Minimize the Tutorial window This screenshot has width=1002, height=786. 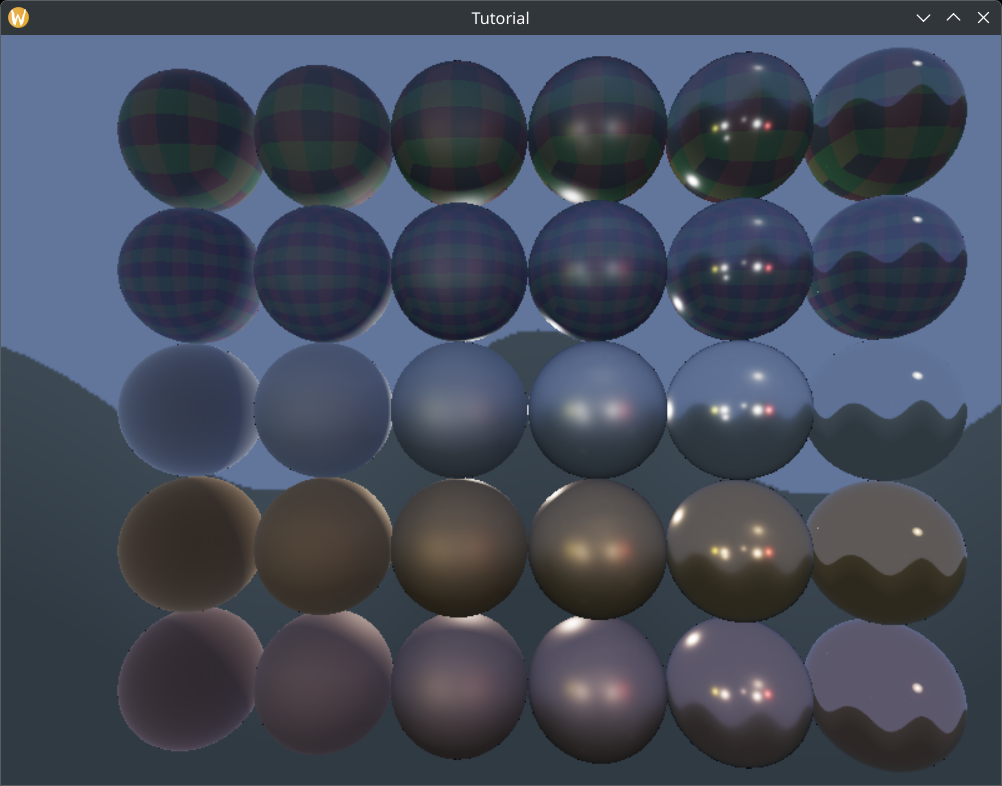[x=923, y=17]
